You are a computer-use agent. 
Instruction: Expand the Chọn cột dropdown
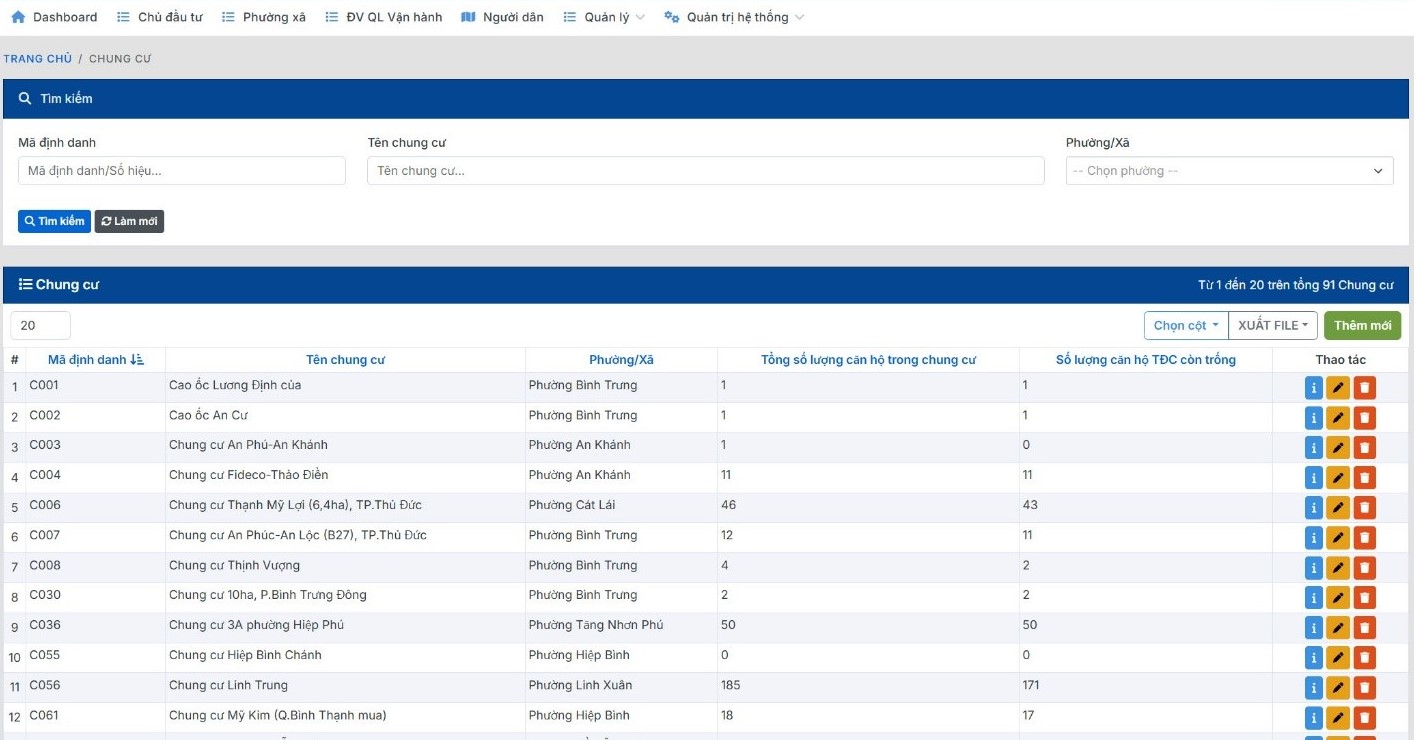(x=1186, y=325)
